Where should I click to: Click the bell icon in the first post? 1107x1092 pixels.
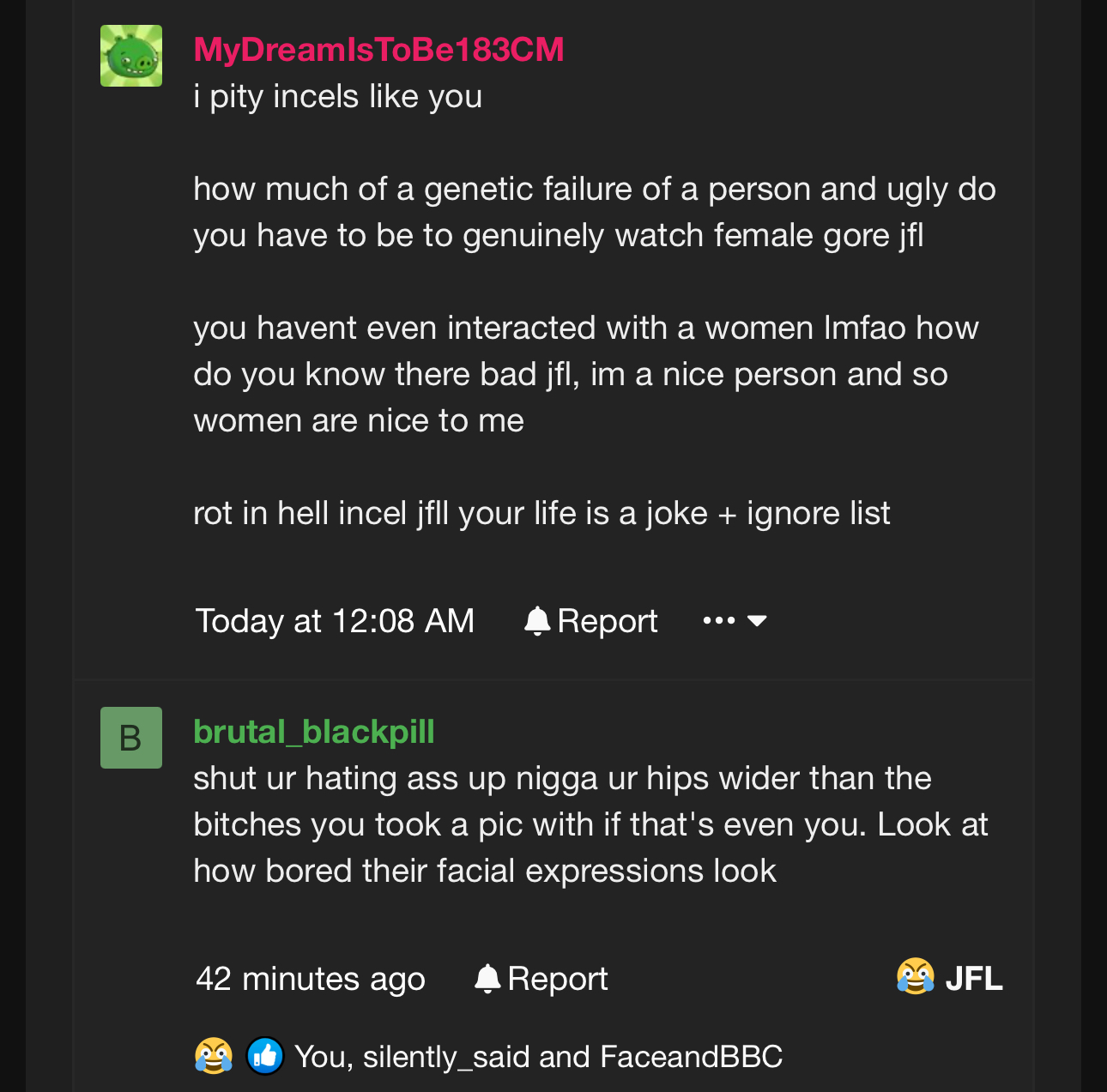point(537,621)
